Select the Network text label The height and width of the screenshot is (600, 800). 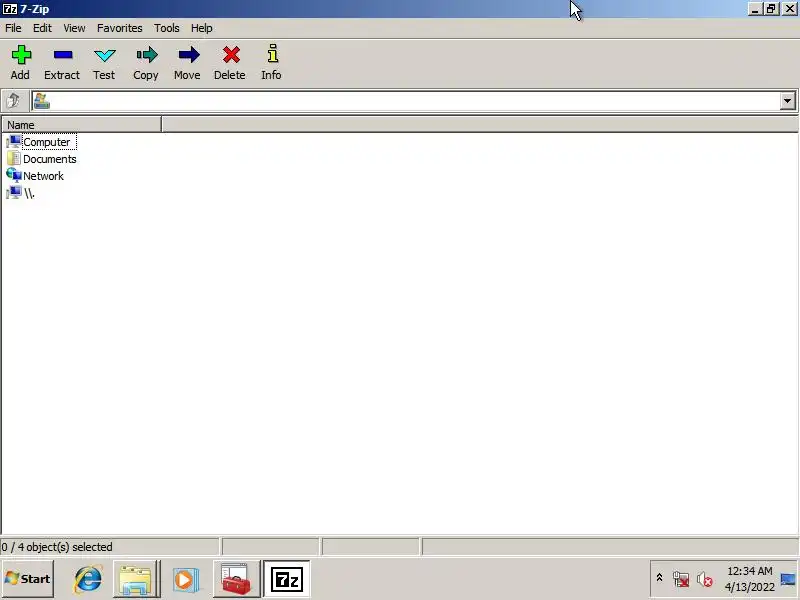click(43, 176)
